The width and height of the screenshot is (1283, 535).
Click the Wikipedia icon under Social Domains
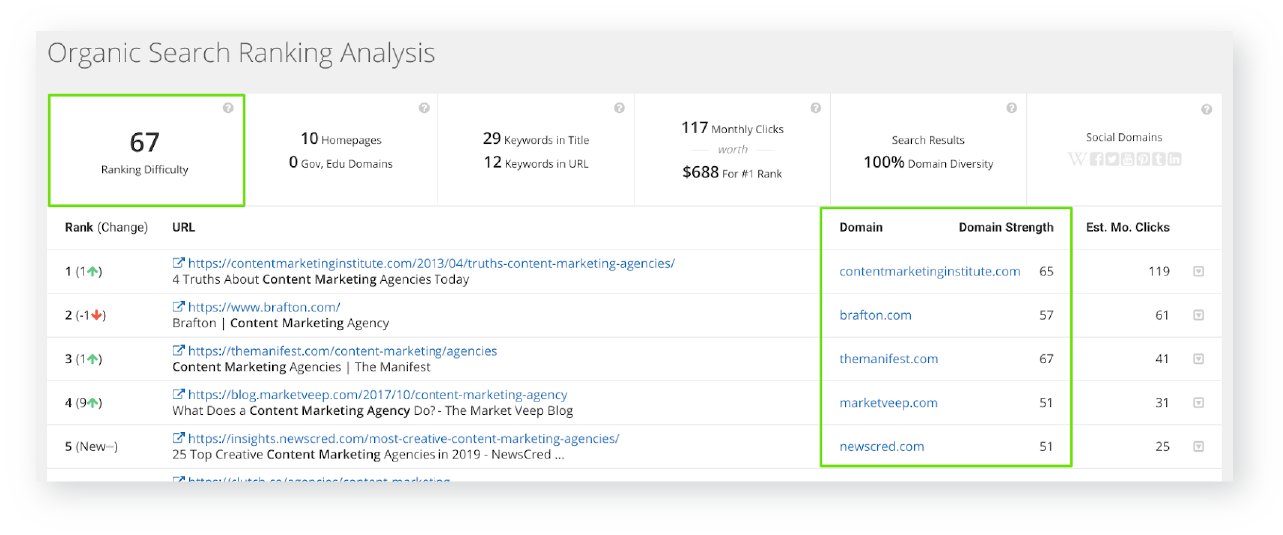pos(1077,159)
